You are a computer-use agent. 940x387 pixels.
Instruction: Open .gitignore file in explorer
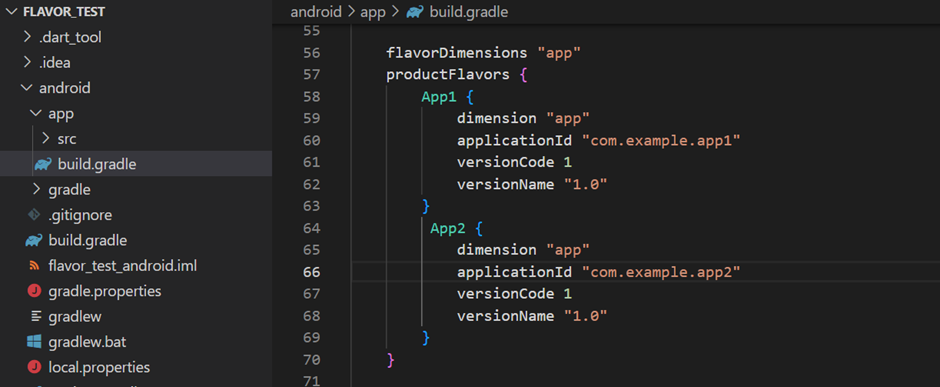[80, 215]
